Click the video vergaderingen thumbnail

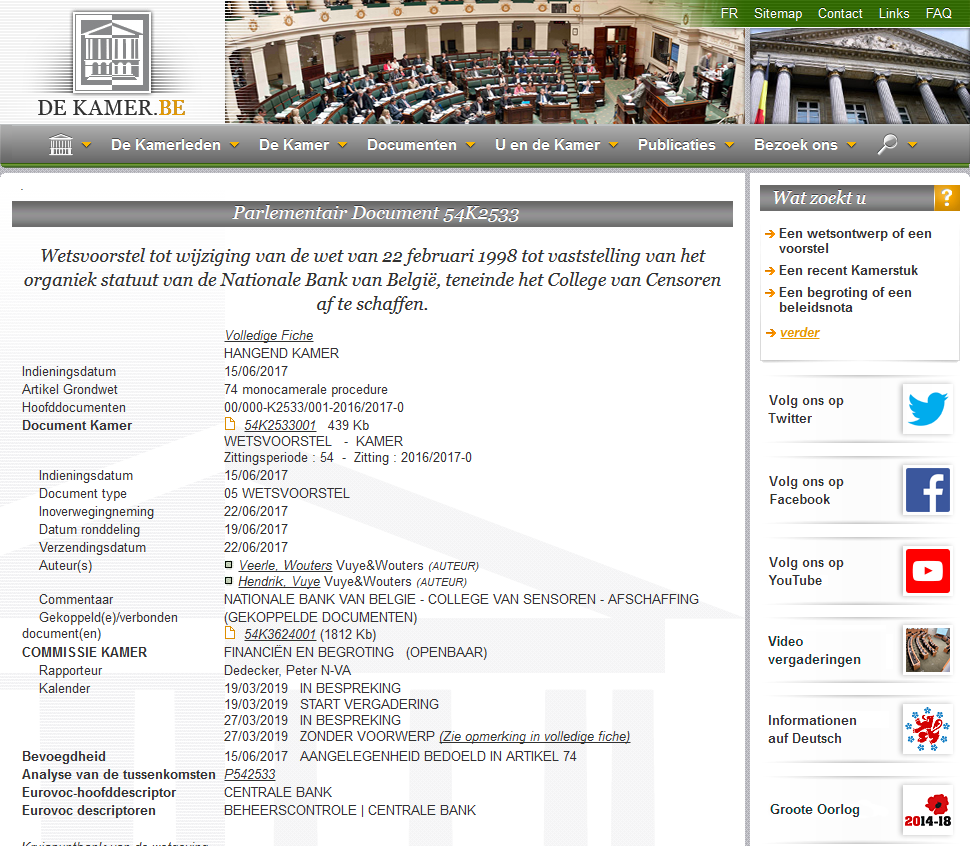point(926,650)
